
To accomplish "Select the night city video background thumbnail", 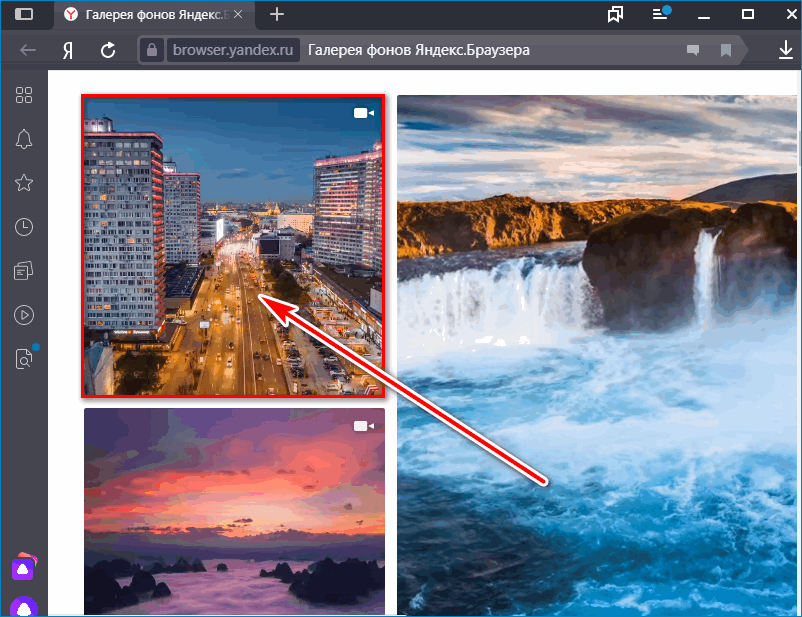I will pos(233,245).
